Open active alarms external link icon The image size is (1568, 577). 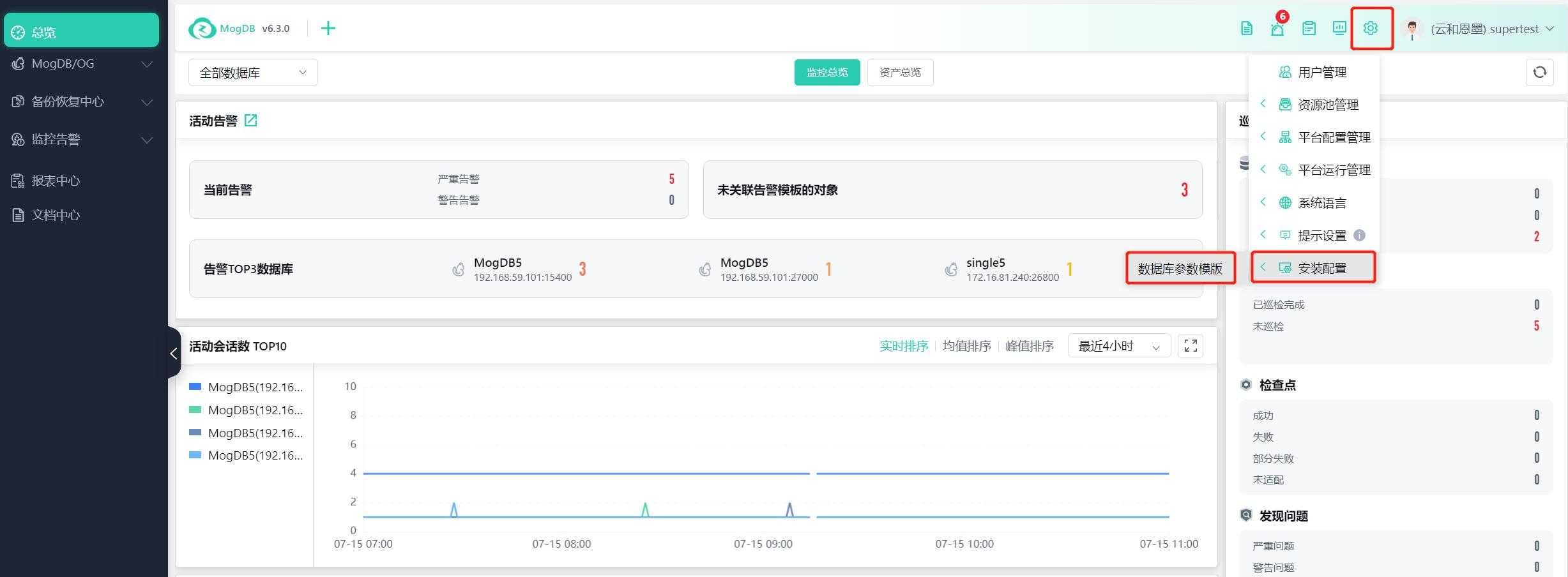point(251,120)
